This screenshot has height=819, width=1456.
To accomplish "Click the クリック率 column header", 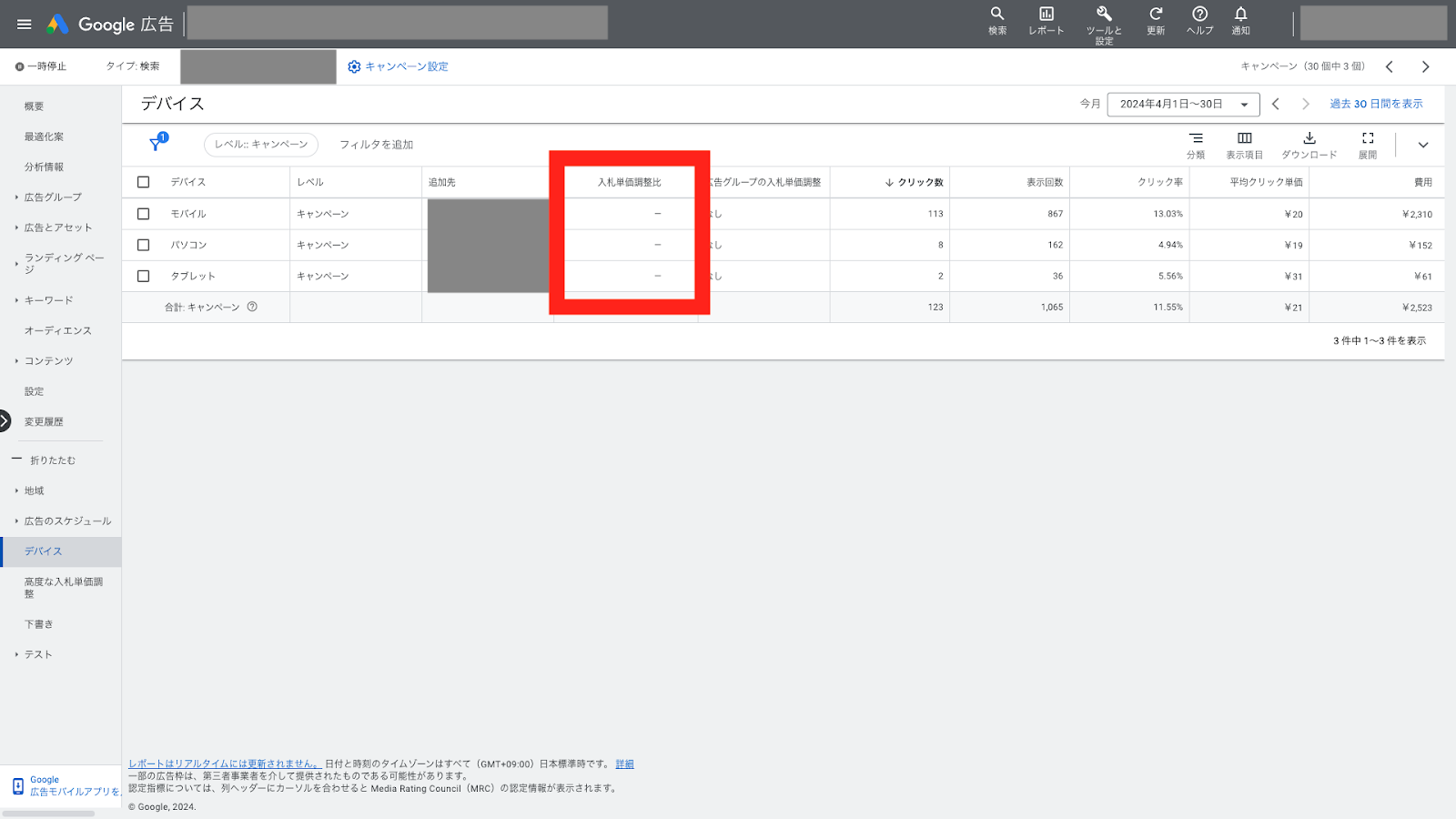I will 1160,182.
